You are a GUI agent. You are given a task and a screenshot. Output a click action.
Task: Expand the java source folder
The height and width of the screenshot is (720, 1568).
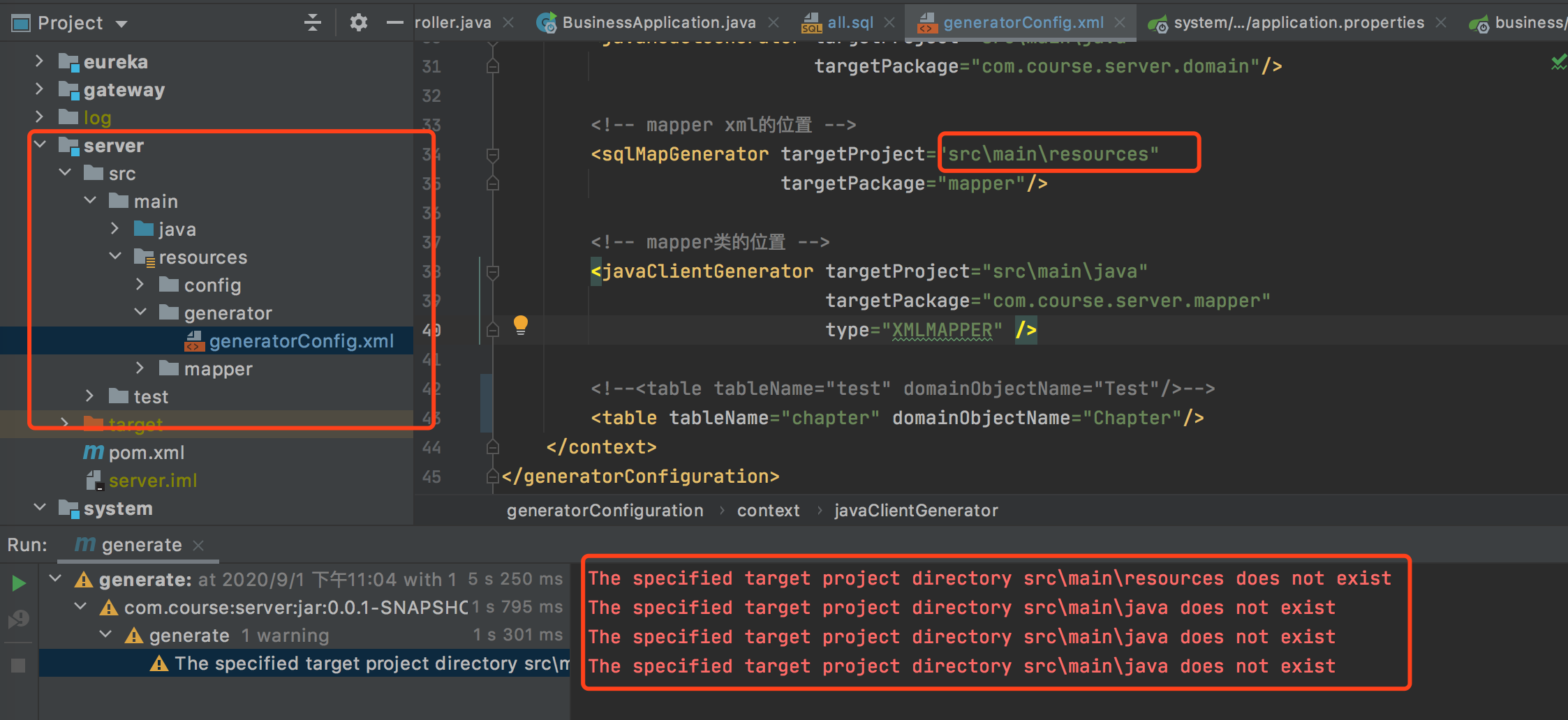[115, 229]
